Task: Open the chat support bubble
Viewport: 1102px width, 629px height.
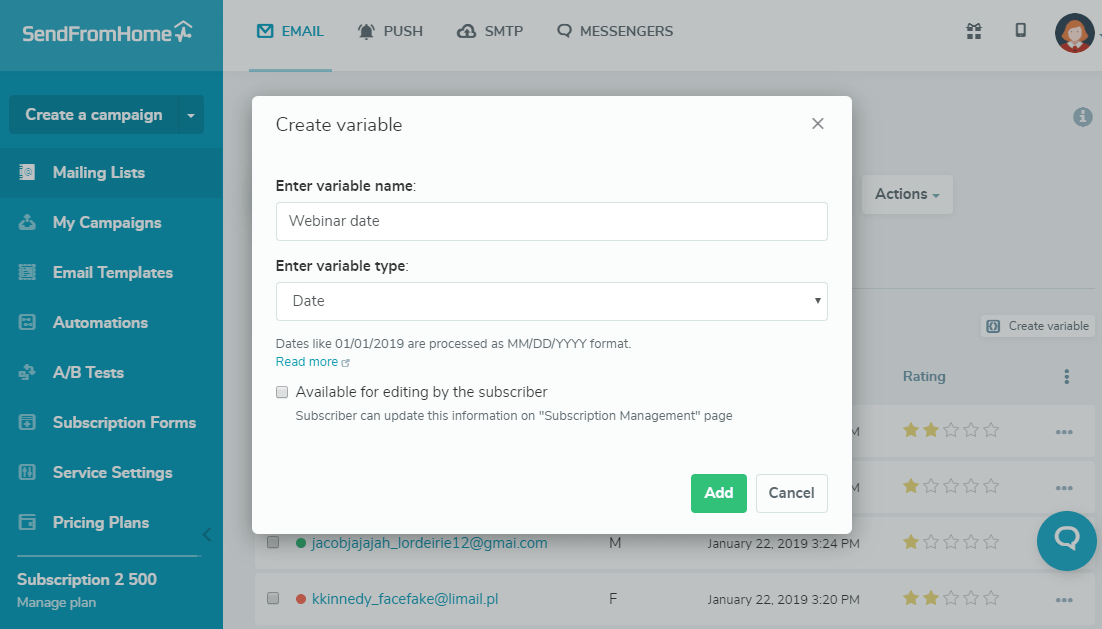Action: click(x=1066, y=541)
